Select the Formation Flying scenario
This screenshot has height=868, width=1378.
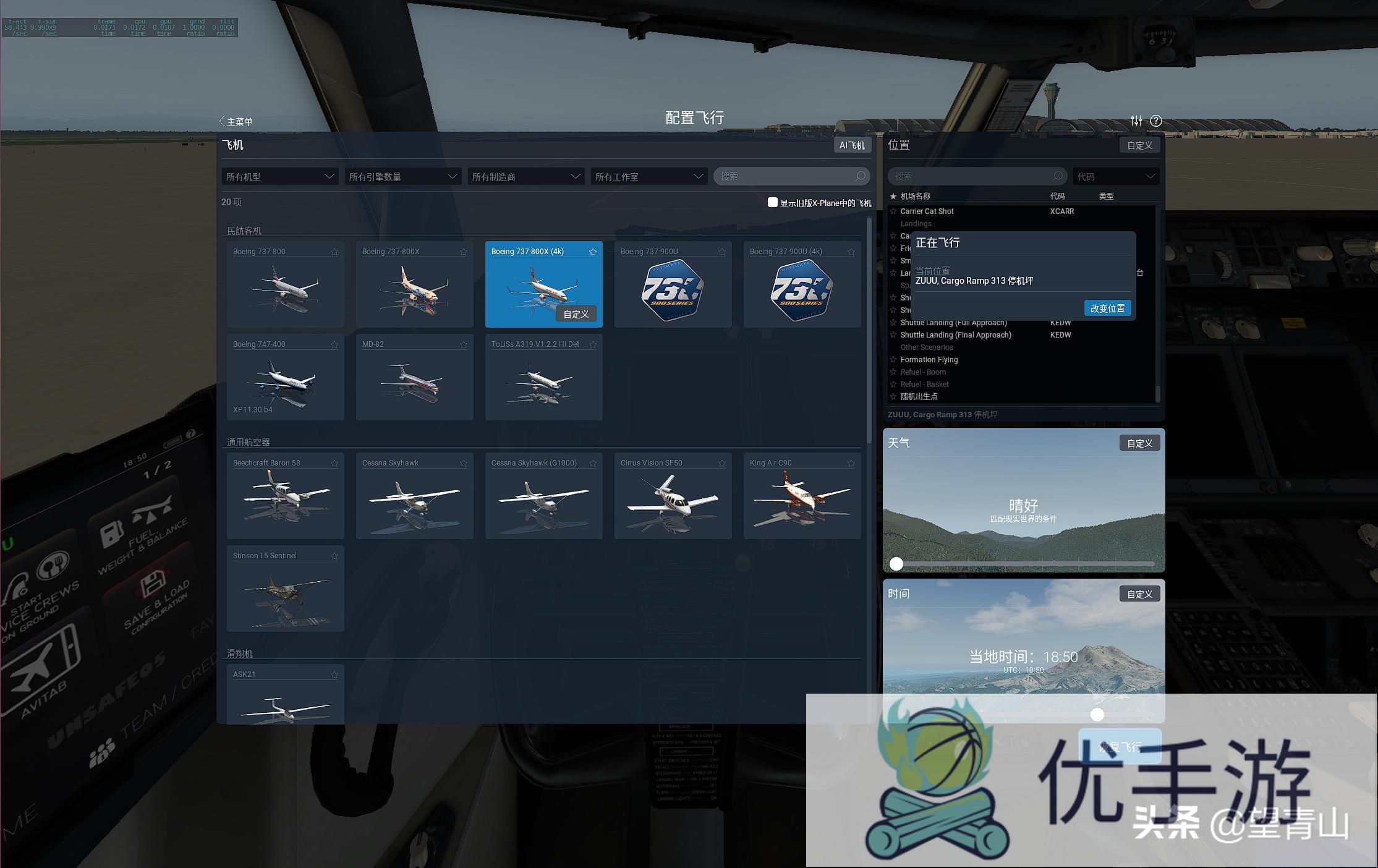[1021, 359]
